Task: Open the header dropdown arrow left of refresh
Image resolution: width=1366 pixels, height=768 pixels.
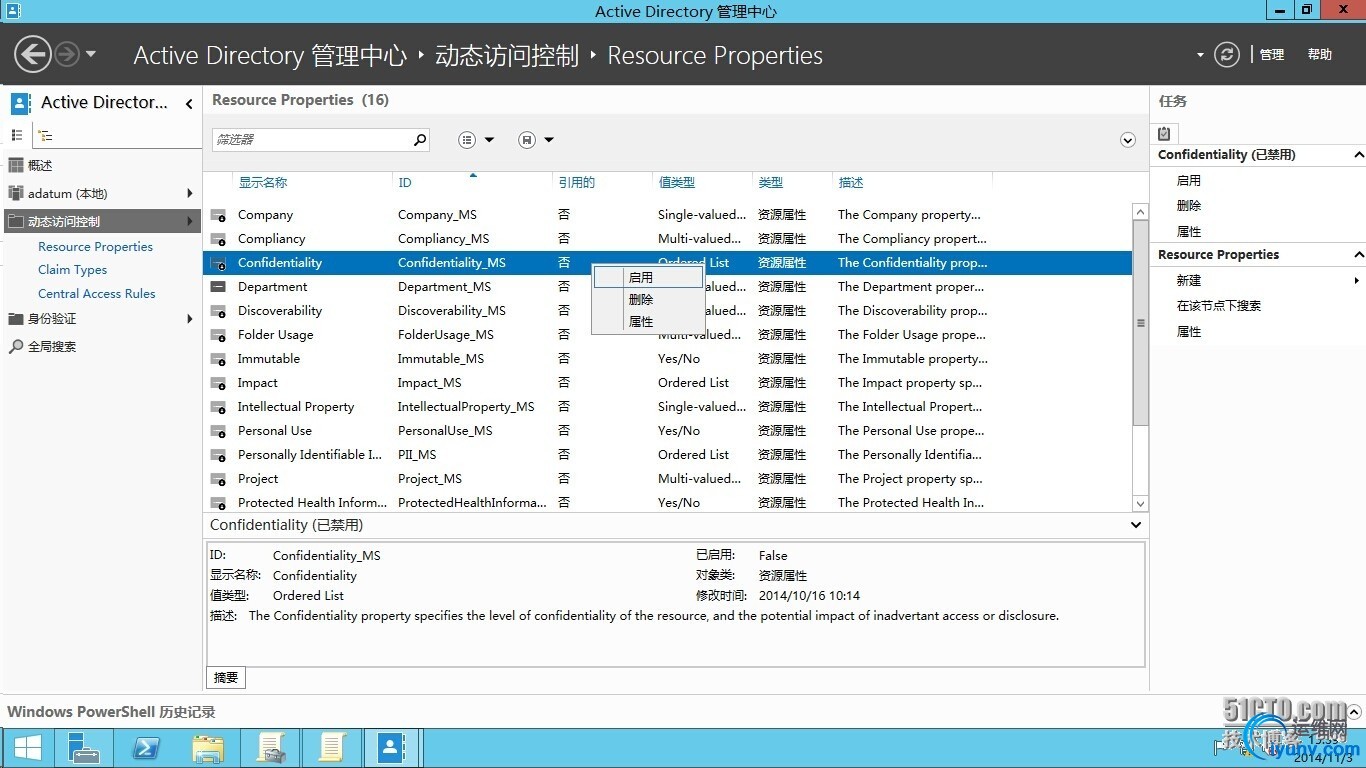Action: [1200, 55]
